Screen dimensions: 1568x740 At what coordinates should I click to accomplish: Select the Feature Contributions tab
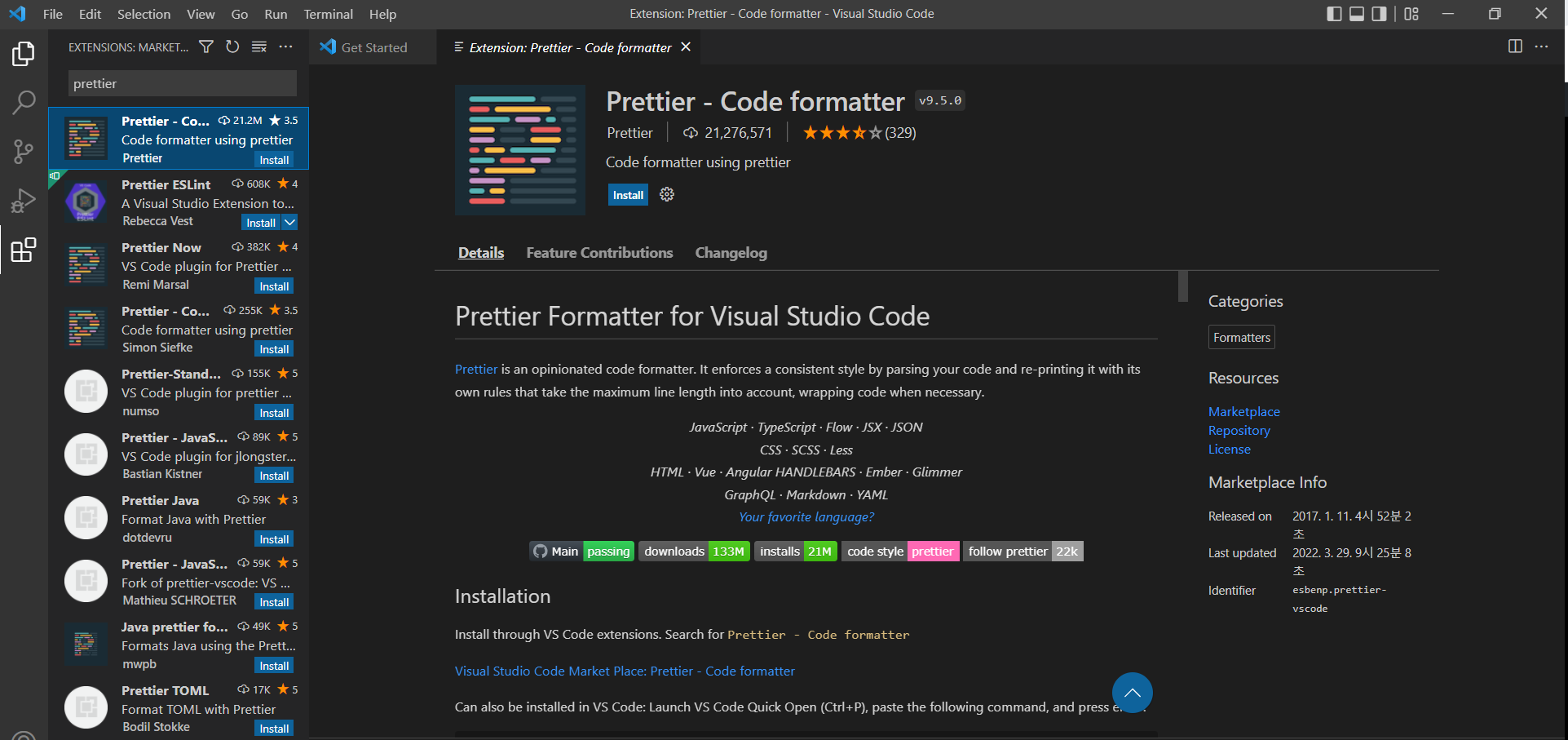(599, 253)
